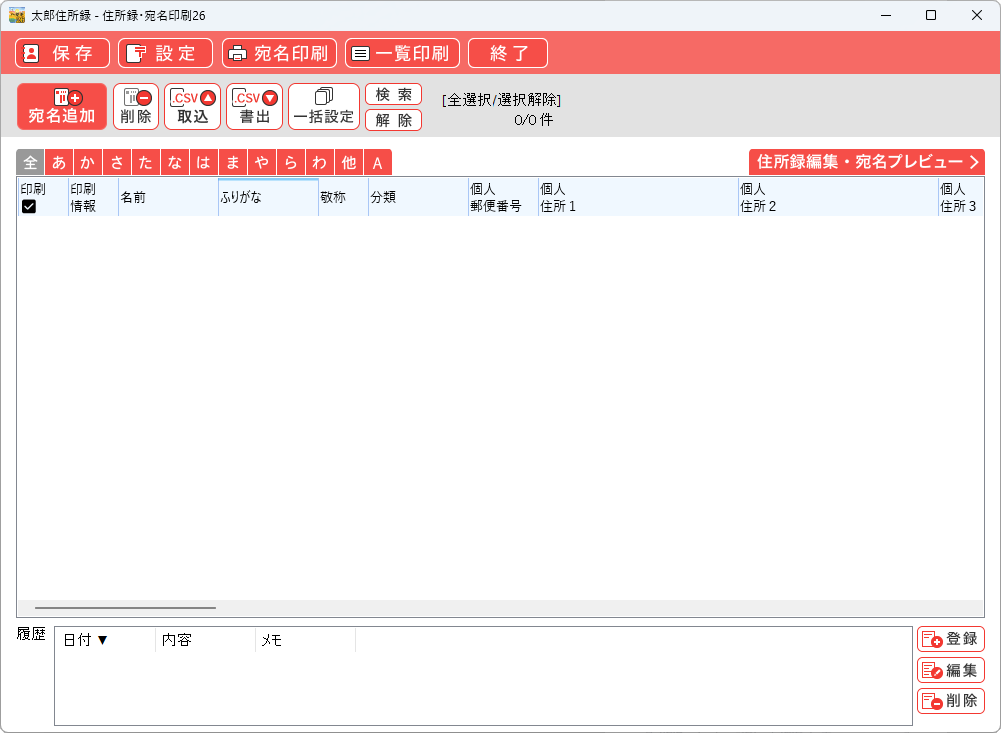Open 住所録編集・宛名プレビュー panel
The height and width of the screenshot is (733, 1001).
(x=866, y=162)
